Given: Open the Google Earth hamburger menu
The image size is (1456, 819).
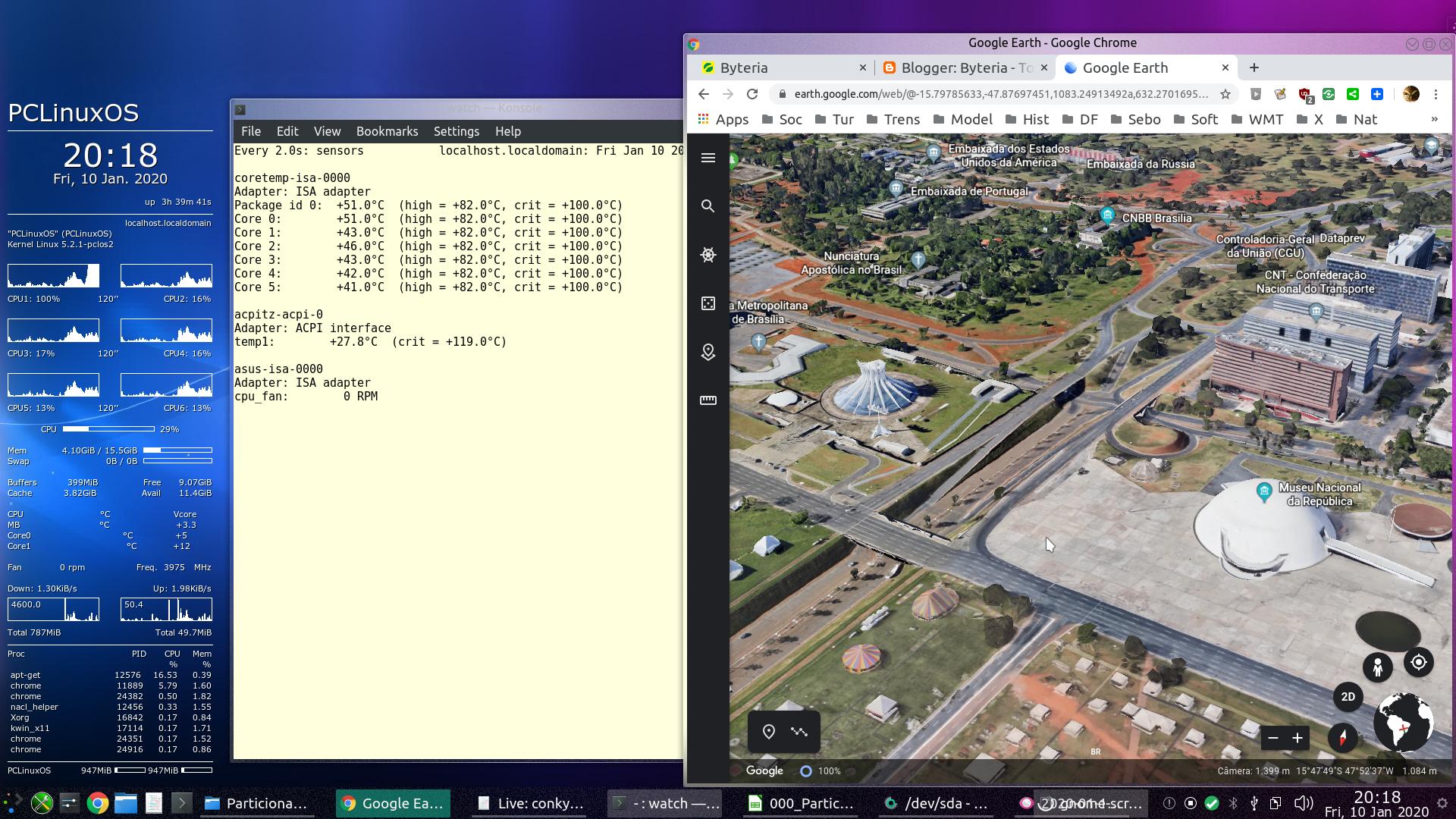Looking at the screenshot, I should click(708, 158).
